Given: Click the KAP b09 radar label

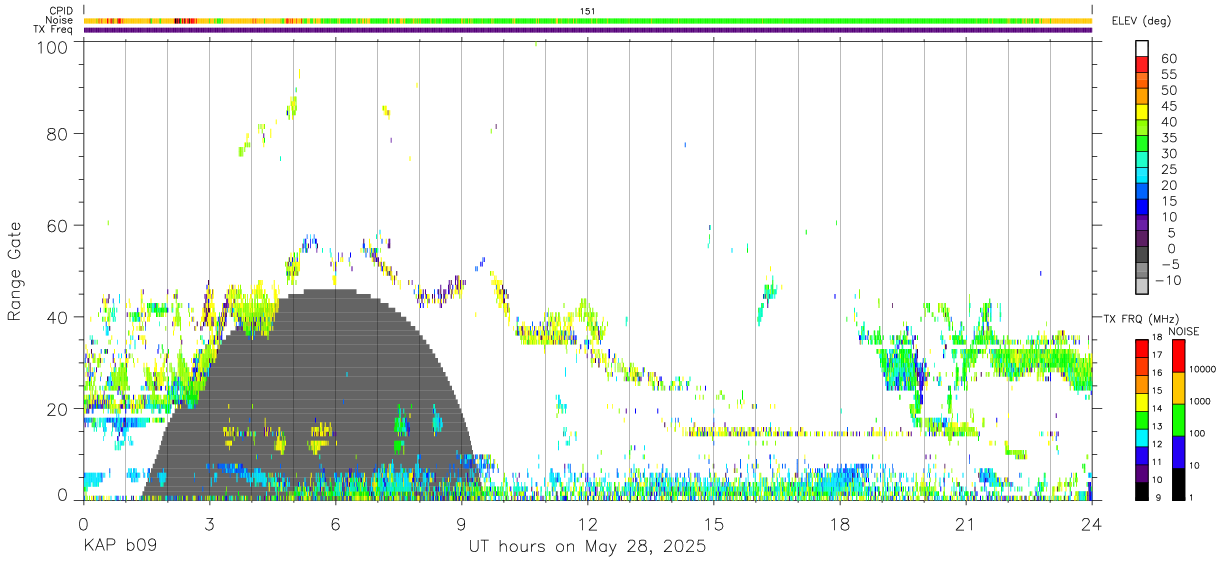Looking at the screenshot, I should (120, 547).
